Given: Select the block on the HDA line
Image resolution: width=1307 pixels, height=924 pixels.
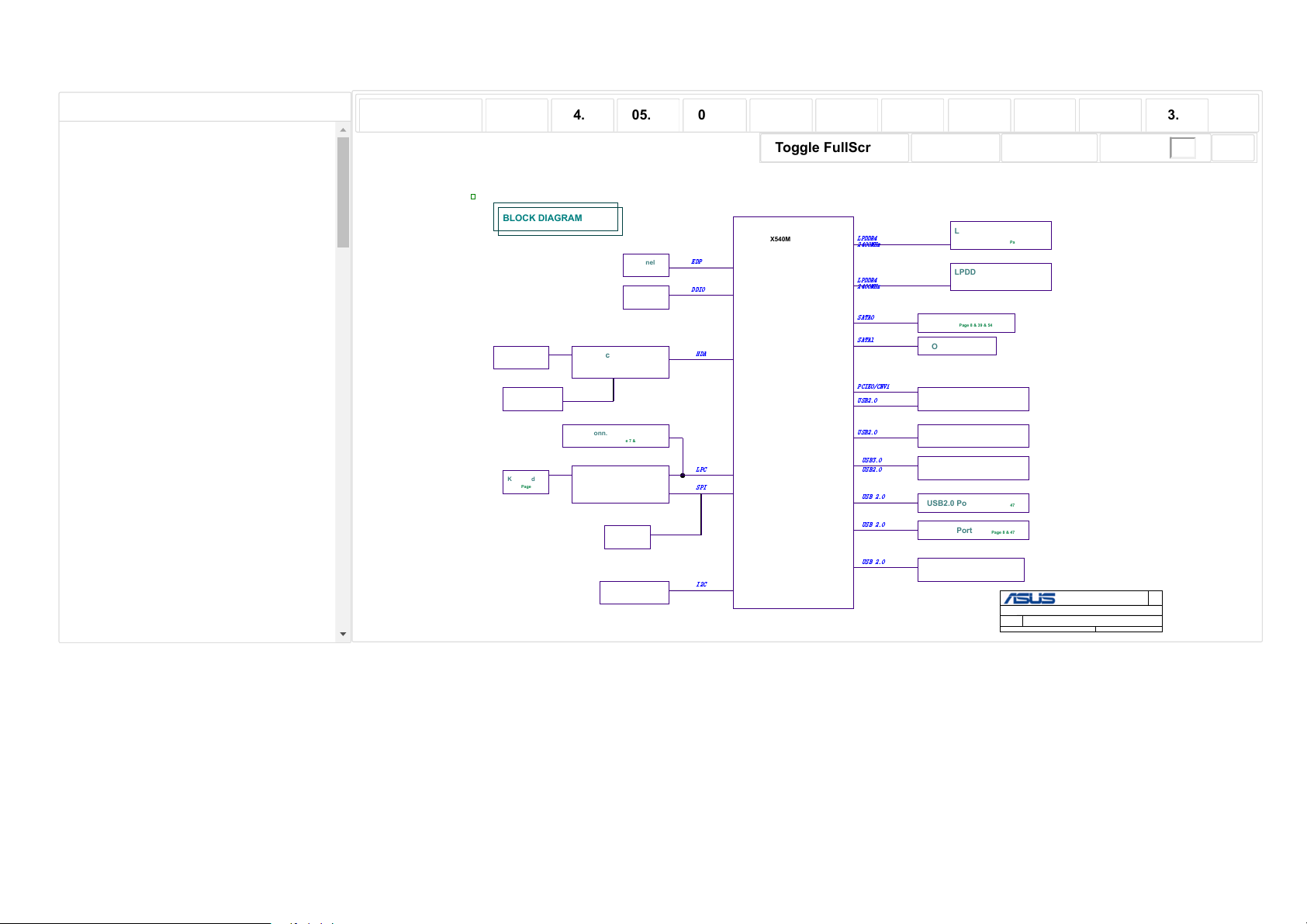Looking at the screenshot, I should tap(620, 362).
